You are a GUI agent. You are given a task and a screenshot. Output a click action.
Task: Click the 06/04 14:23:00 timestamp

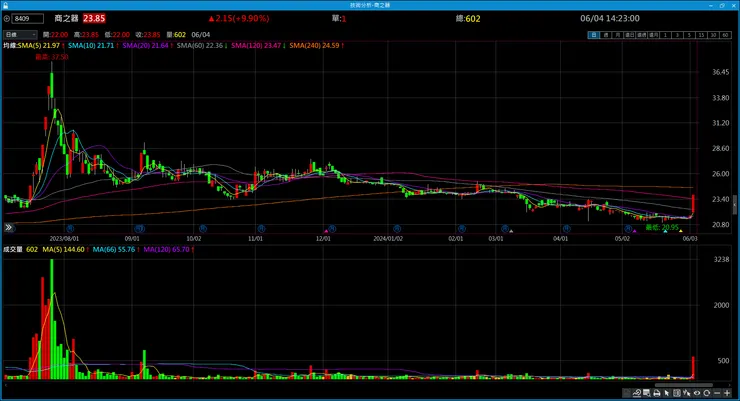pos(610,18)
